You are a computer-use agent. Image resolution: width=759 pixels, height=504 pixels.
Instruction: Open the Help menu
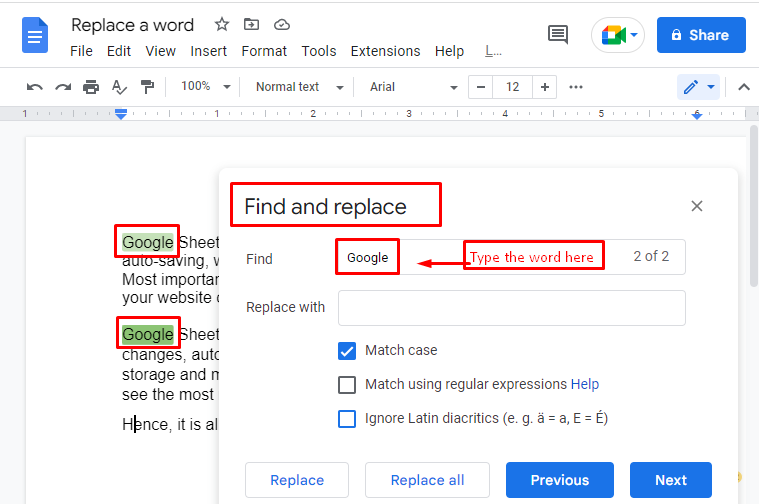pyautogui.click(x=449, y=51)
